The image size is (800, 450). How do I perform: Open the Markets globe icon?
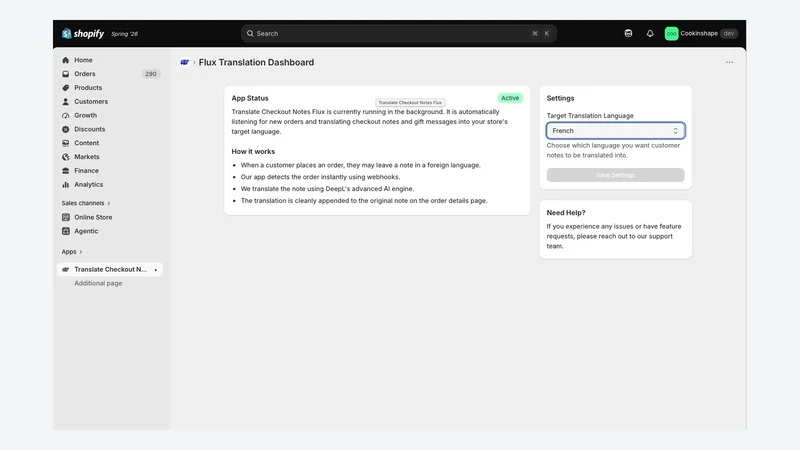click(x=65, y=157)
